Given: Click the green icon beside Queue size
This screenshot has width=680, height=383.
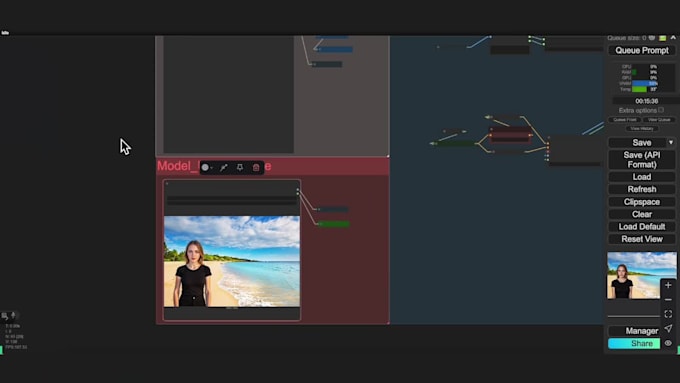Looking at the screenshot, I should [x=662, y=38].
